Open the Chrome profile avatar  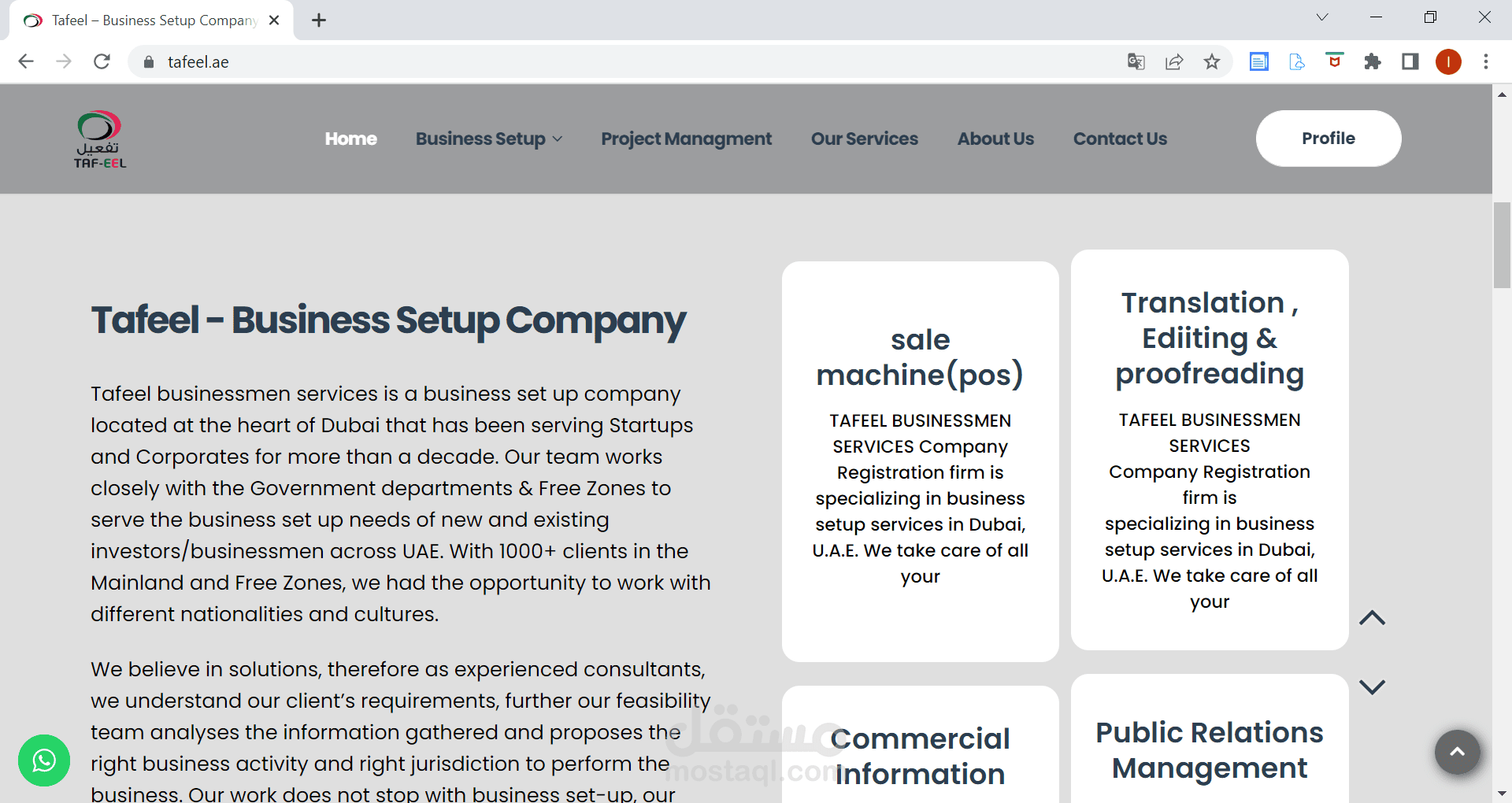(x=1448, y=61)
